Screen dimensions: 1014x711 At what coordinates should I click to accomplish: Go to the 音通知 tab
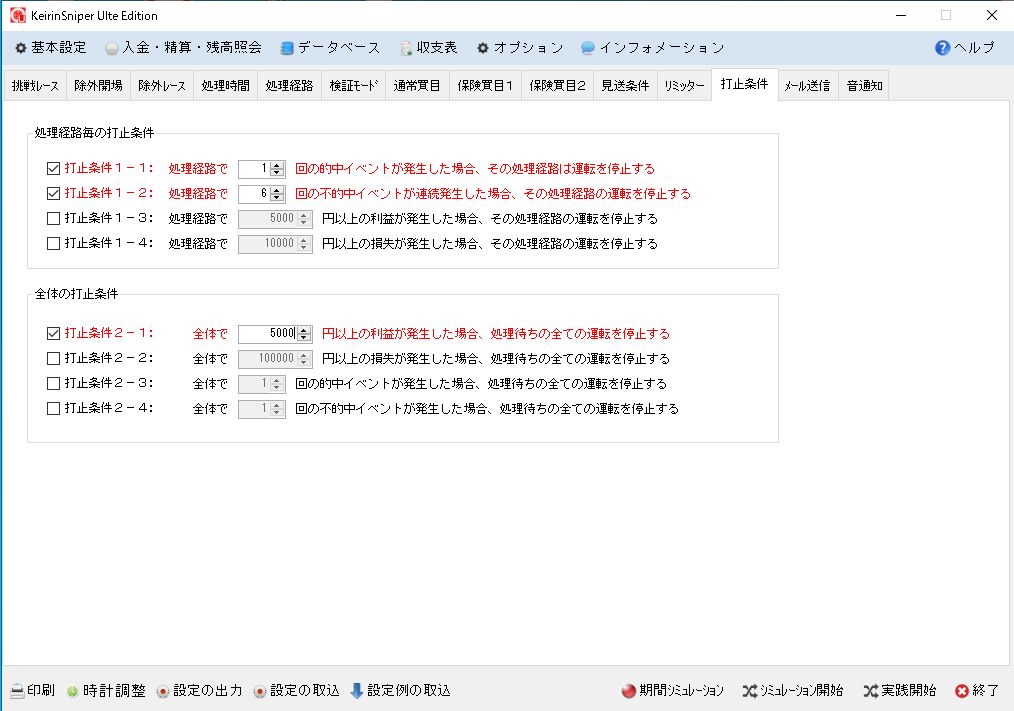click(864, 85)
